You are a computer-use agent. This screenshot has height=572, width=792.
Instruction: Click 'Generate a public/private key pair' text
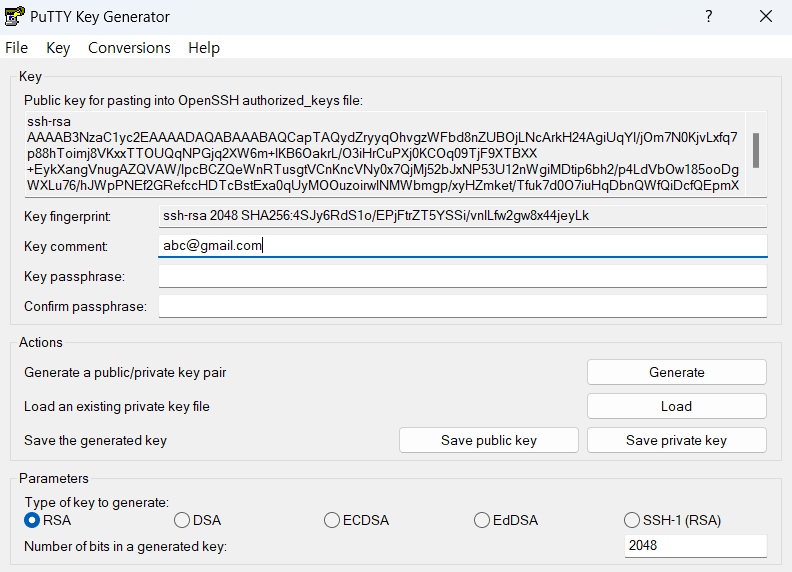(x=125, y=372)
